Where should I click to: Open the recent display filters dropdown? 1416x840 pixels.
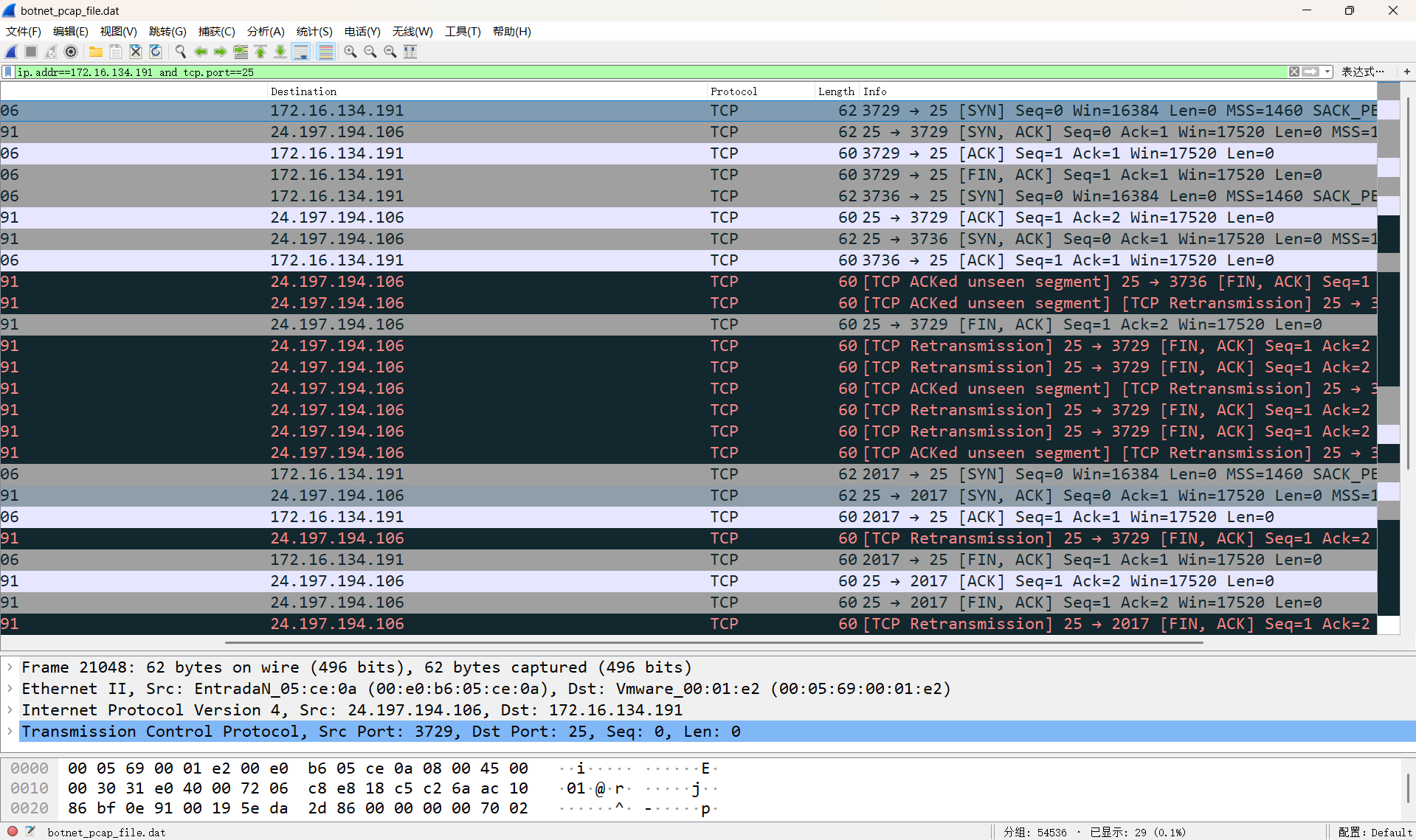pyautogui.click(x=1327, y=72)
